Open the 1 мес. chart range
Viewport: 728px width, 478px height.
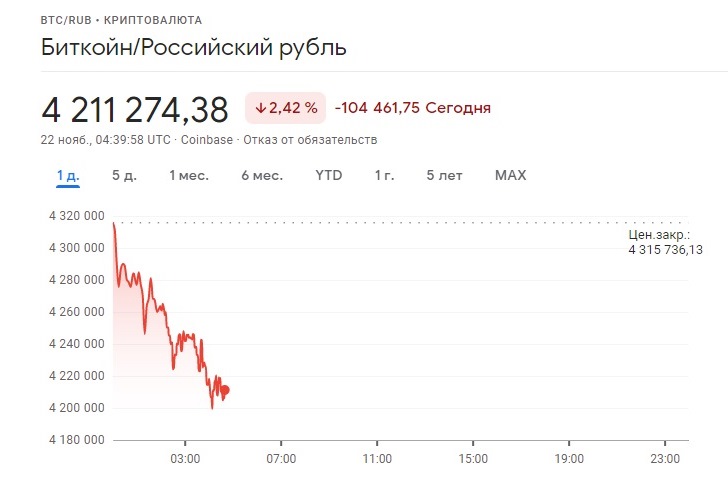[189, 175]
